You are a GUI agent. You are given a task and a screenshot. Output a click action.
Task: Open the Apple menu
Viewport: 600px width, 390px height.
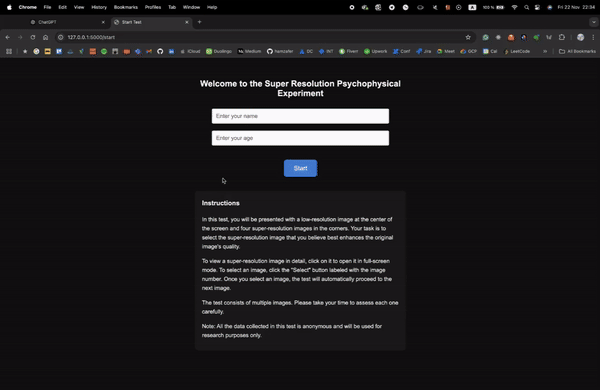pyautogui.click(x=9, y=7)
